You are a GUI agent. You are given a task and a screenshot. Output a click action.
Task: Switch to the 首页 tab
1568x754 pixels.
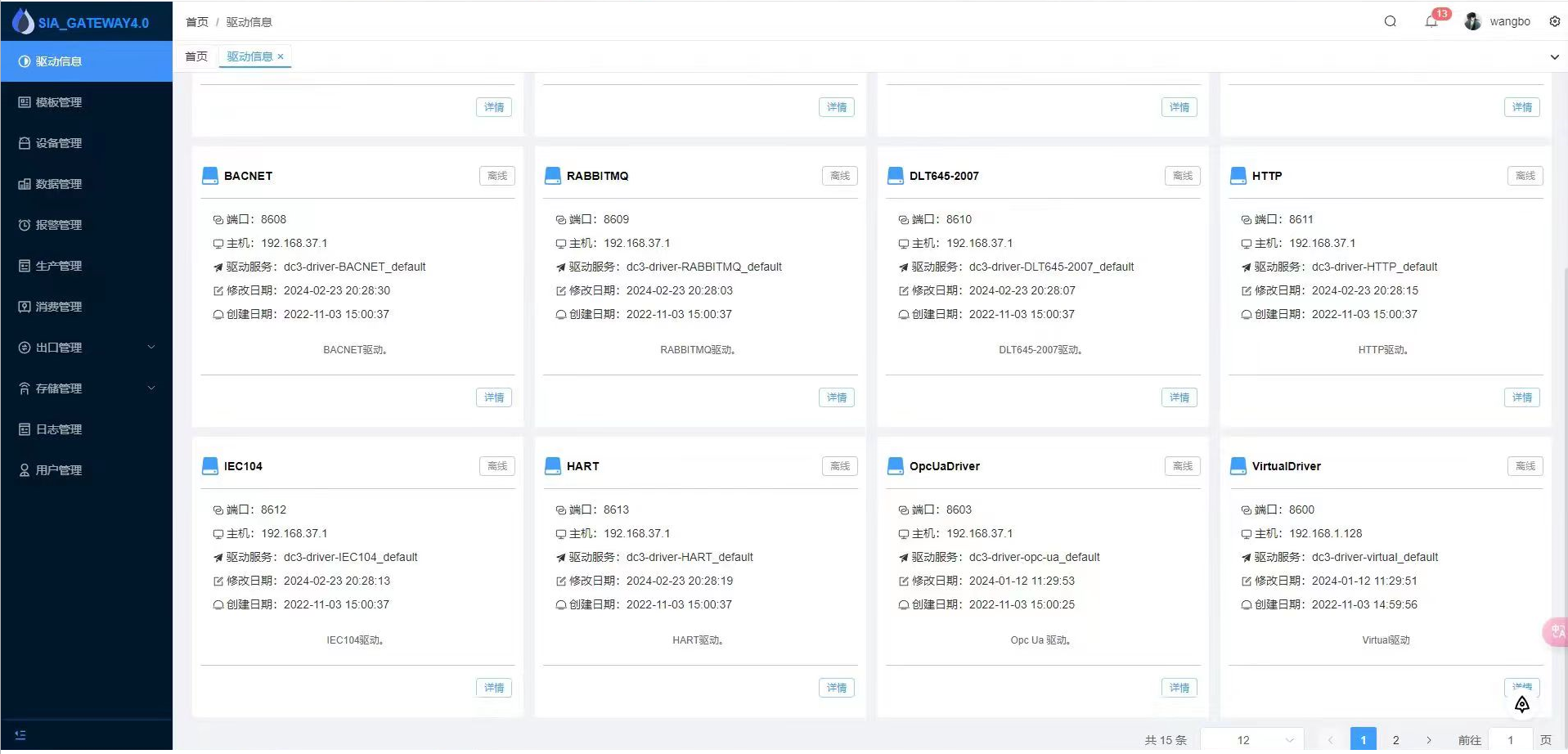pos(196,56)
